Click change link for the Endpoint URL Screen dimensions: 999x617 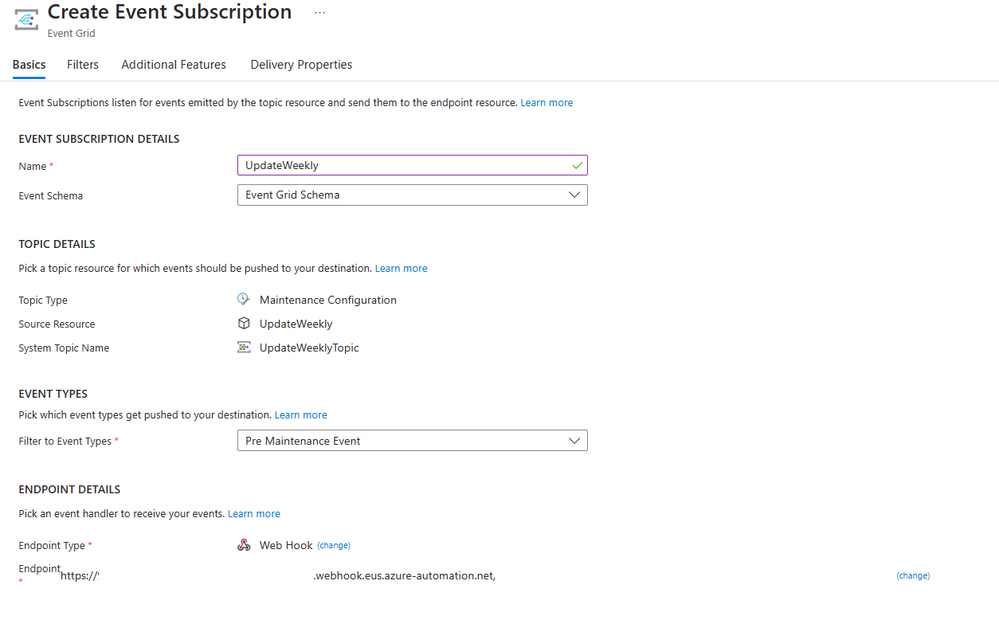pos(913,576)
